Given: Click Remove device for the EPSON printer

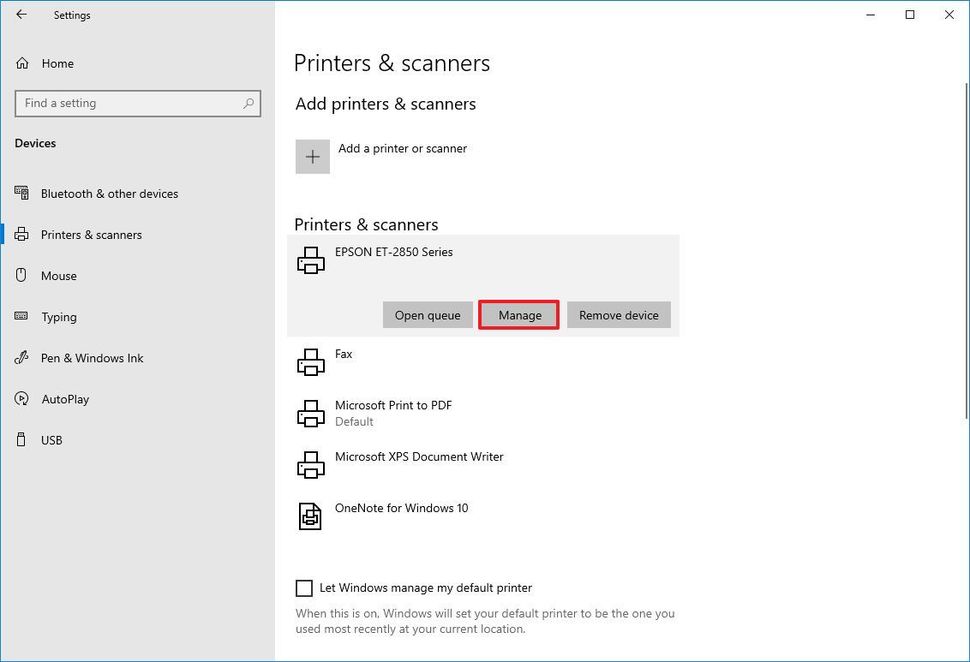Looking at the screenshot, I should (618, 314).
